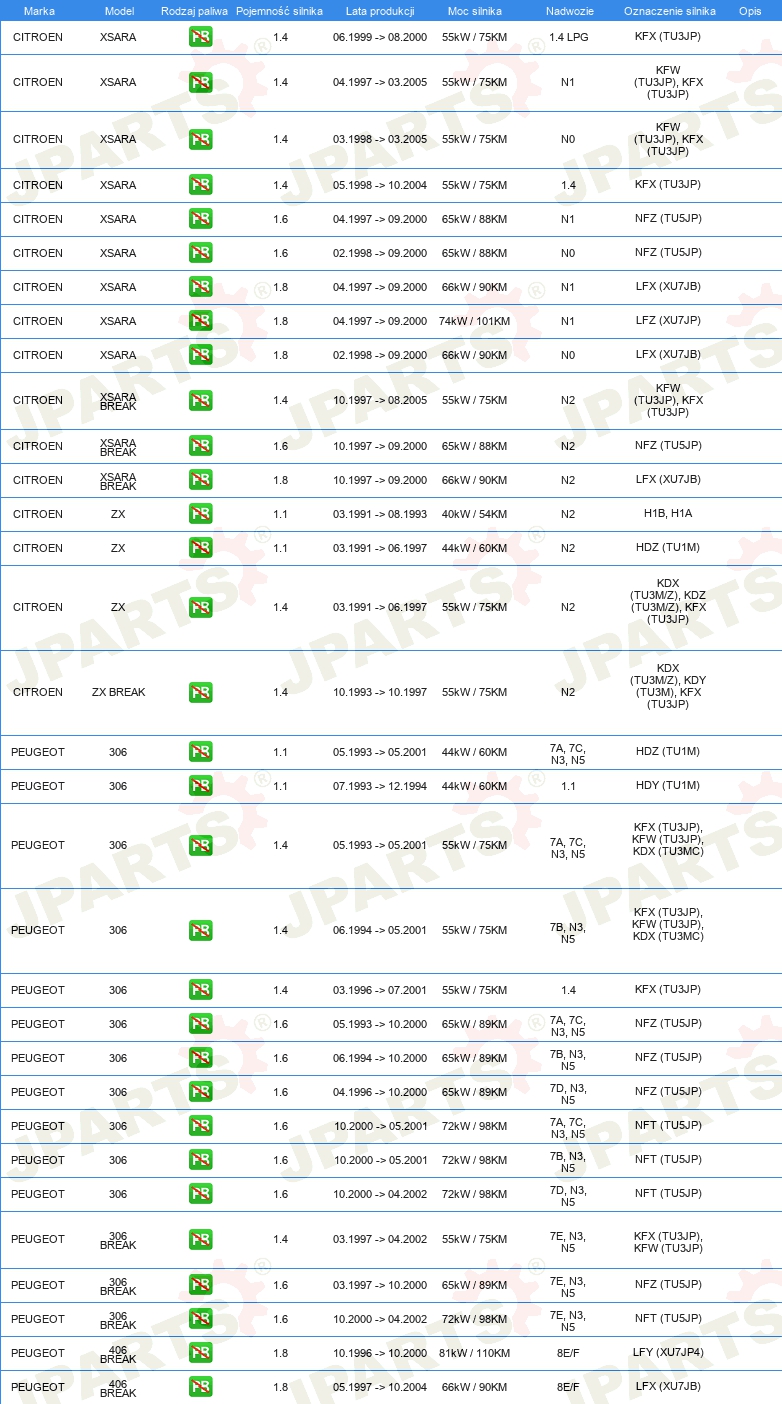
Task: Click the fuel icon in the 306 03.1996 -> 07.2001 row
Action: coord(201,990)
